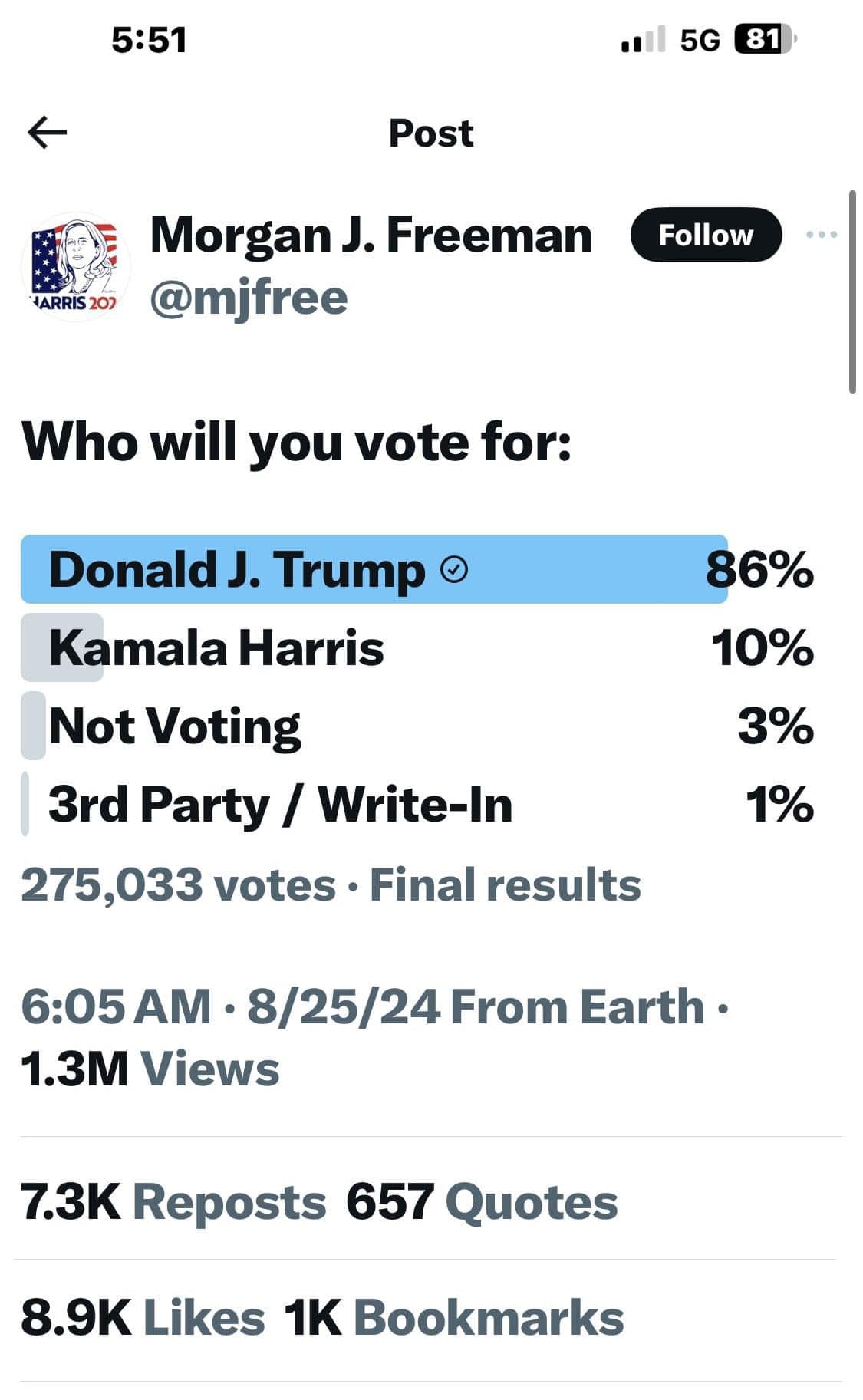
Task: Tap the checkmark icon beside Donald J. Trump
Action: 456,570
